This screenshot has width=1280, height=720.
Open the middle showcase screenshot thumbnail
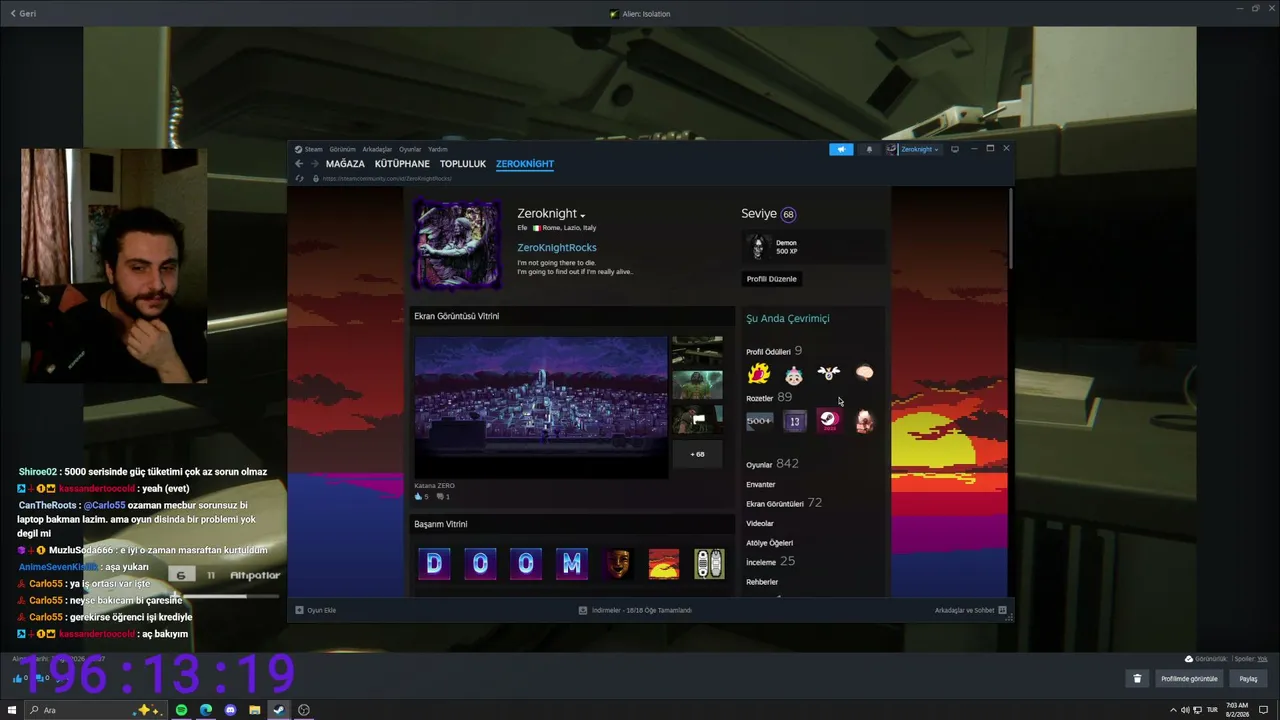point(697,385)
